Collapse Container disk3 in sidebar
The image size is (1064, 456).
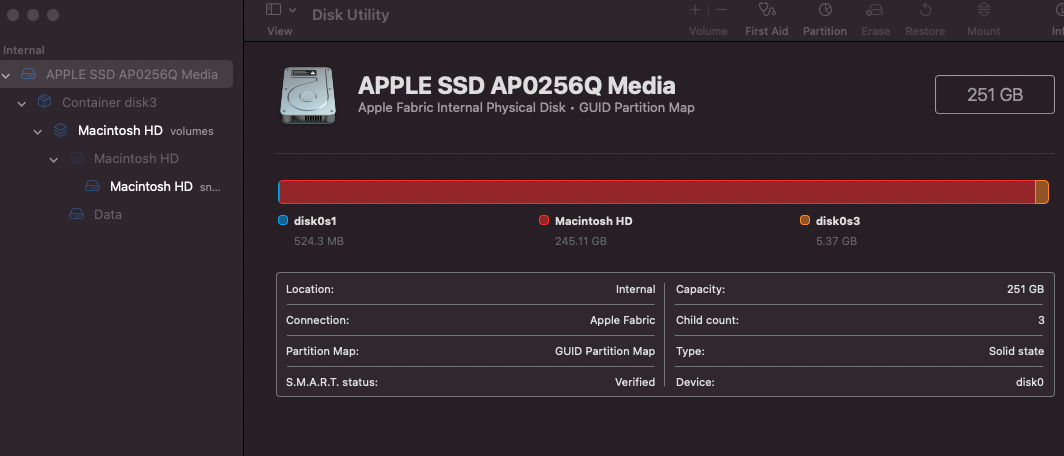[22, 103]
